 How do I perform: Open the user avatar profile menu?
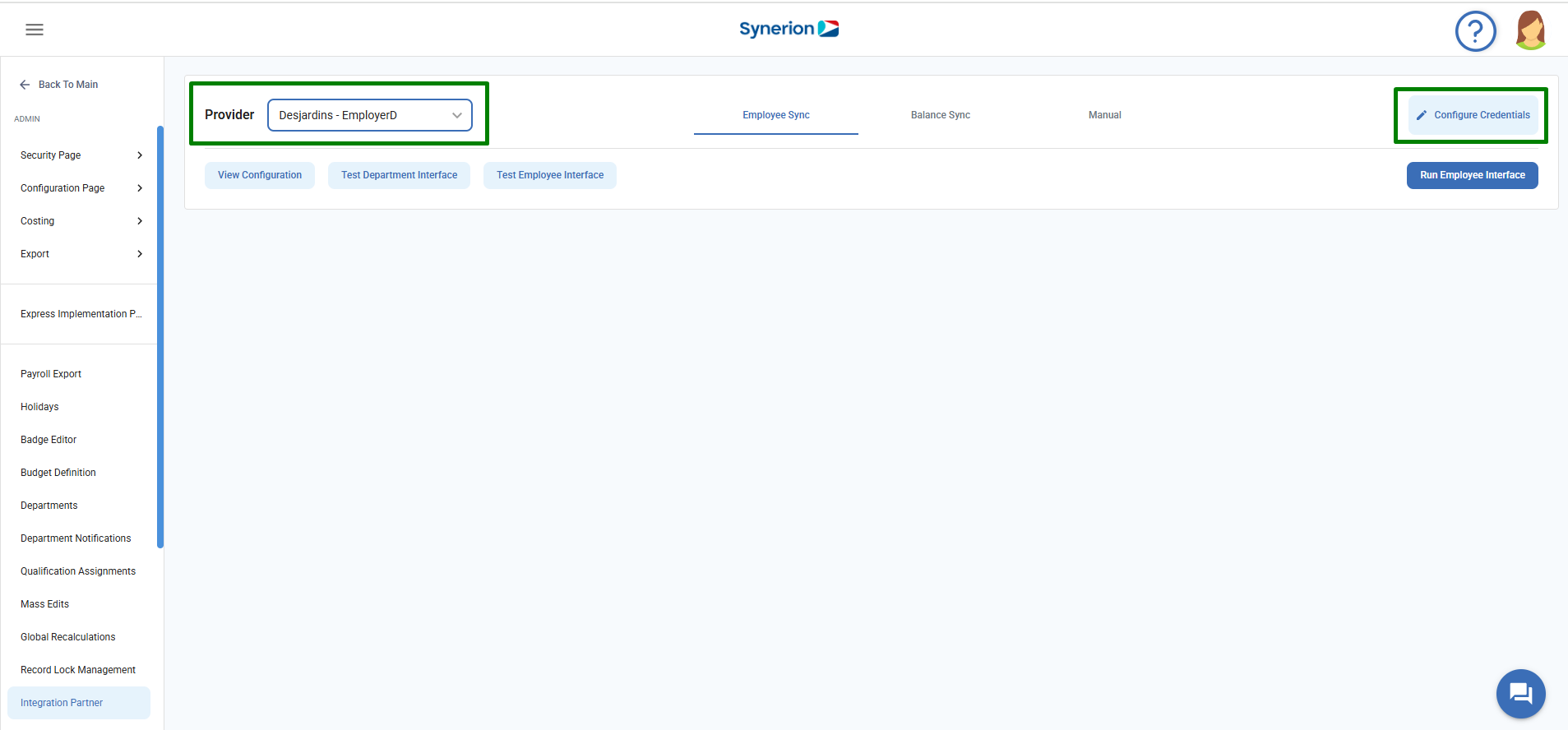(x=1530, y=30)
